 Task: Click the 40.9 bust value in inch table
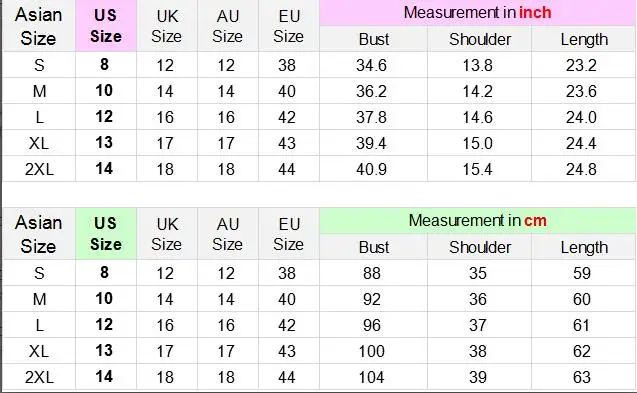(x=371, y=169)
